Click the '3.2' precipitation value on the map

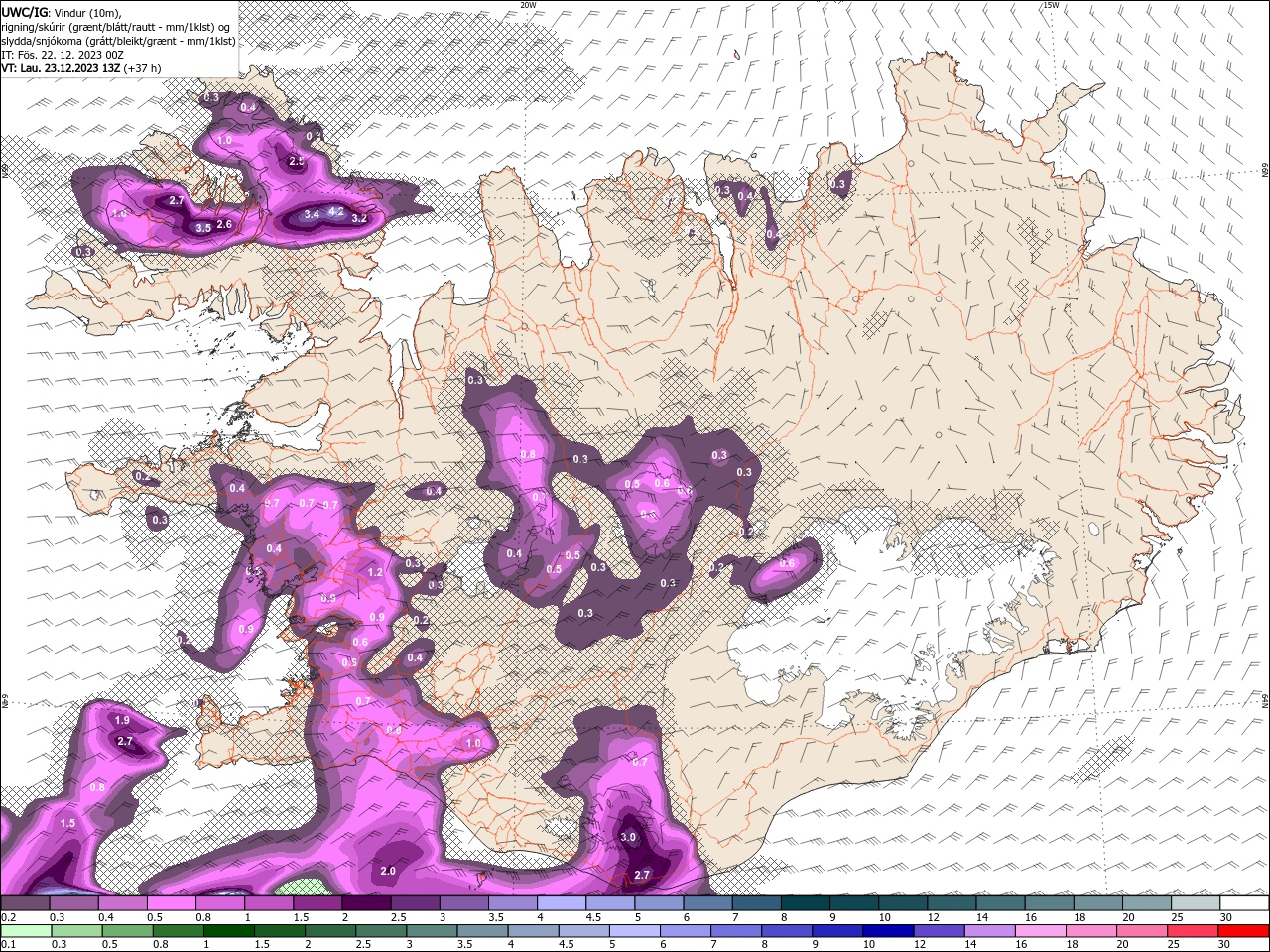point(360,218)
